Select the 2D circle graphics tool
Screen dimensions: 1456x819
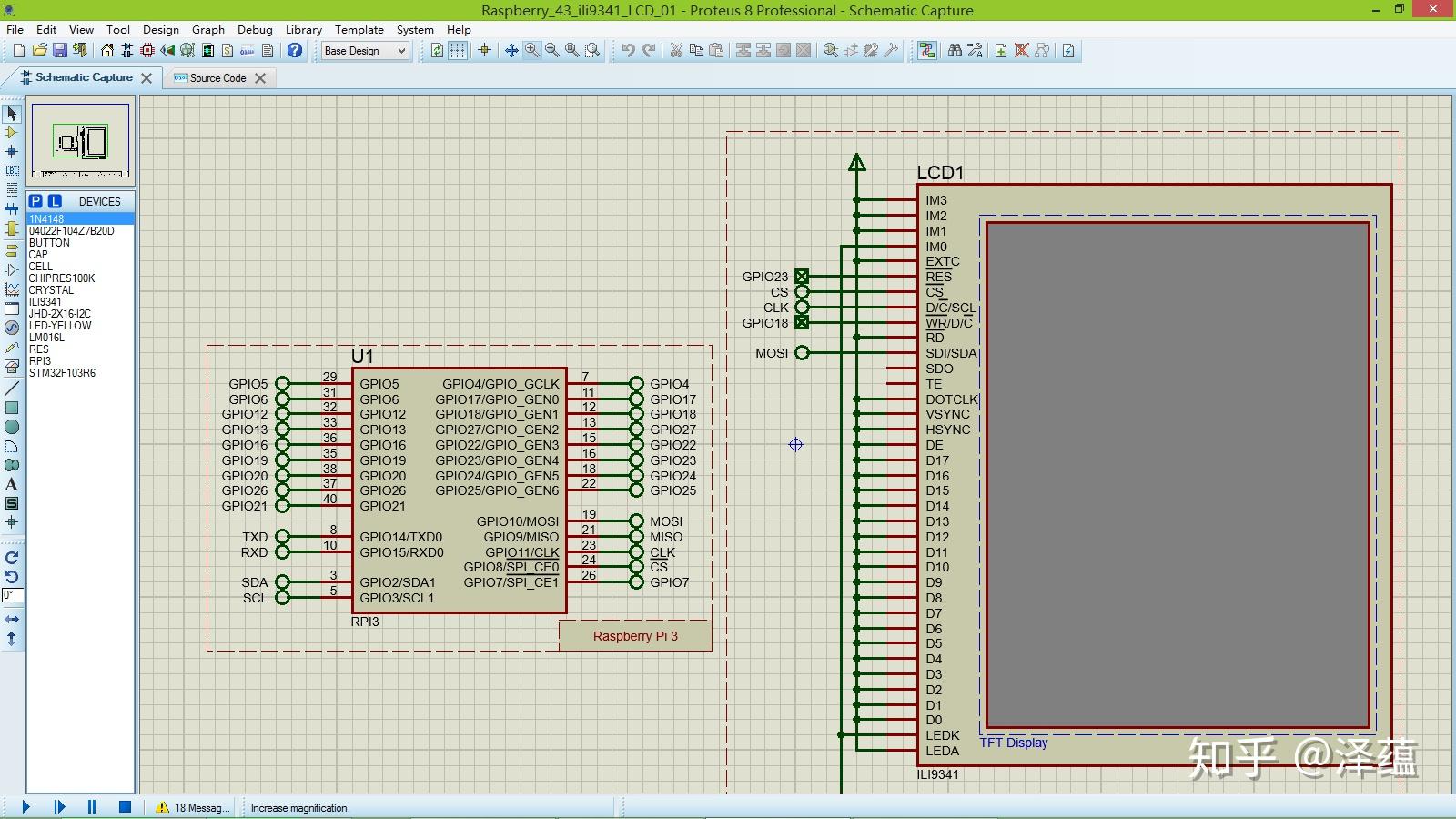pos(12,427)
